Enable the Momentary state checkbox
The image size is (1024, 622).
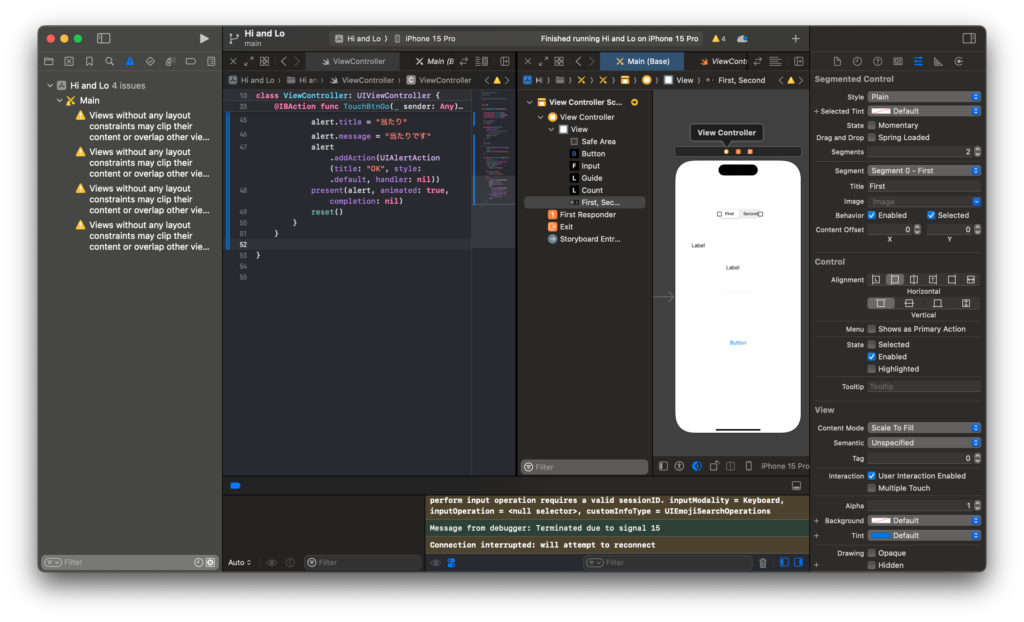pos(872,125)
